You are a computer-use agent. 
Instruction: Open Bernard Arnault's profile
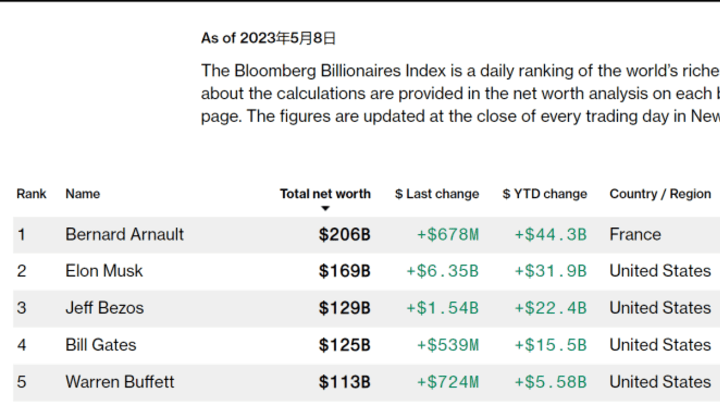[x=125, y=235]
